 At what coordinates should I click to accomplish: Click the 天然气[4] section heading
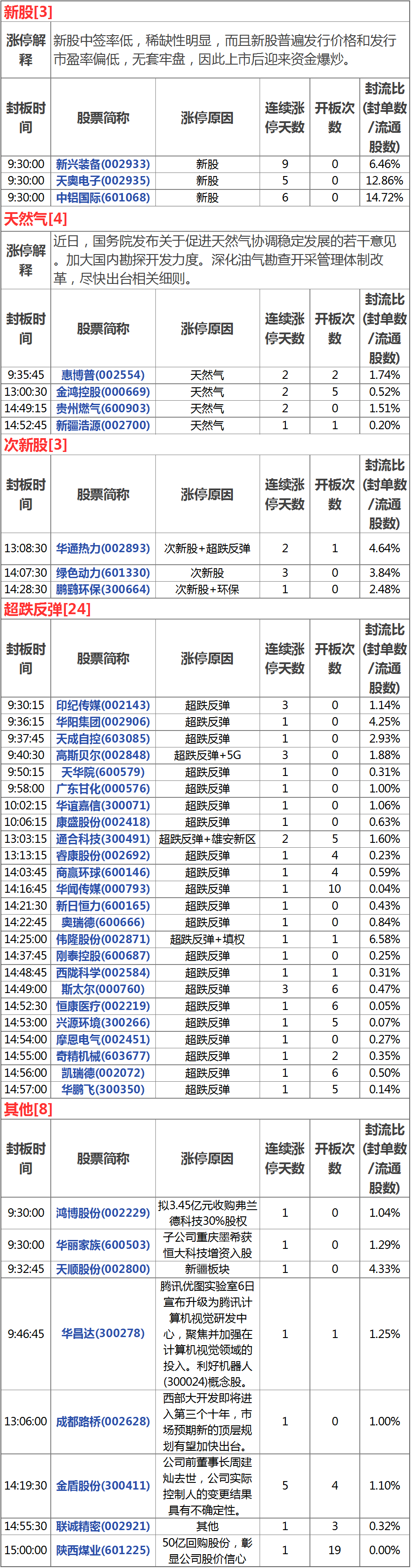tap(35, 219)
